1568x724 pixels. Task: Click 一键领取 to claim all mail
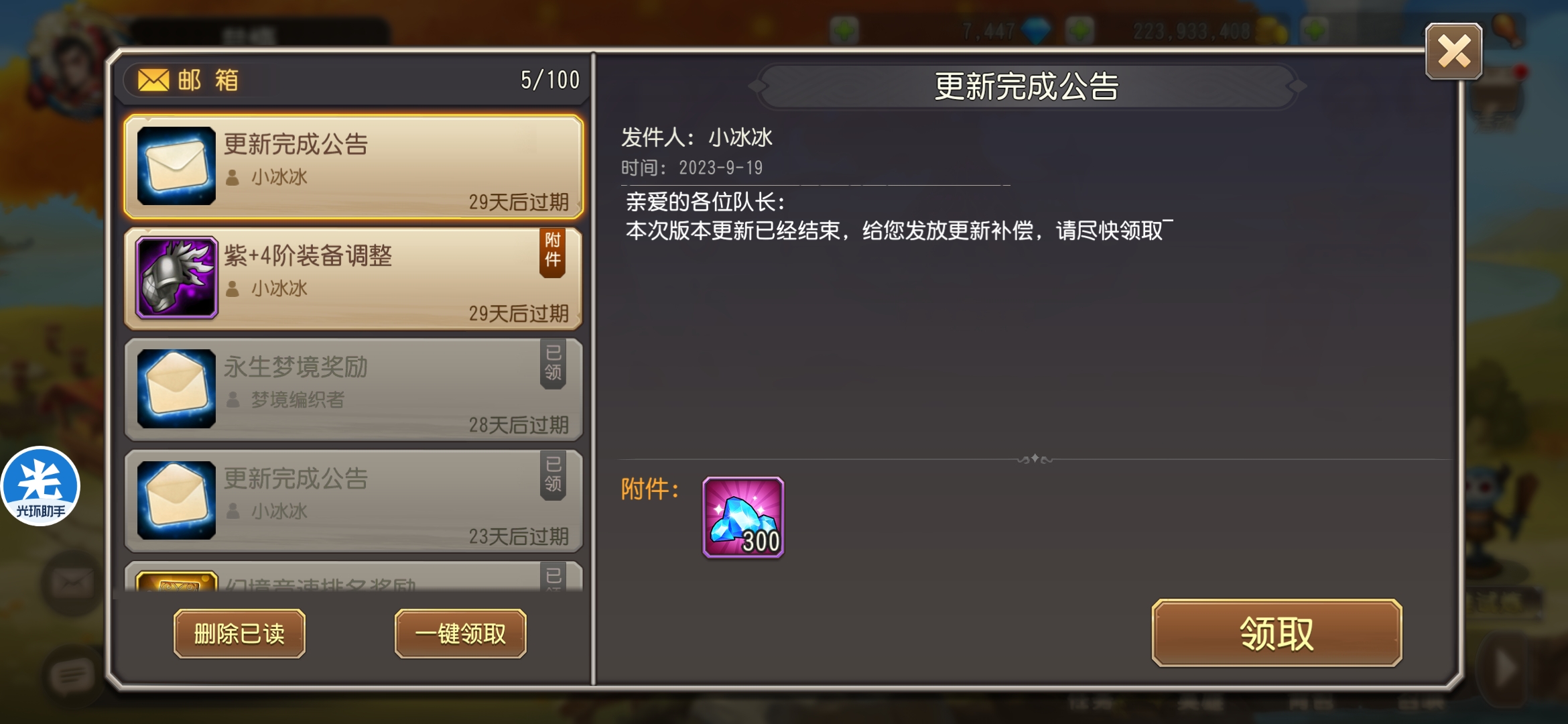click(460, 633)
